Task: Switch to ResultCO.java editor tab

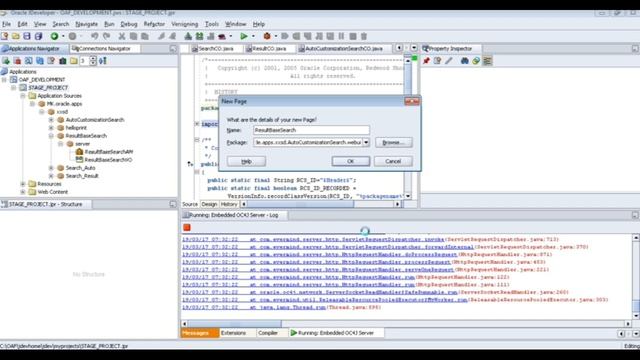Action: tap(269, 49)
